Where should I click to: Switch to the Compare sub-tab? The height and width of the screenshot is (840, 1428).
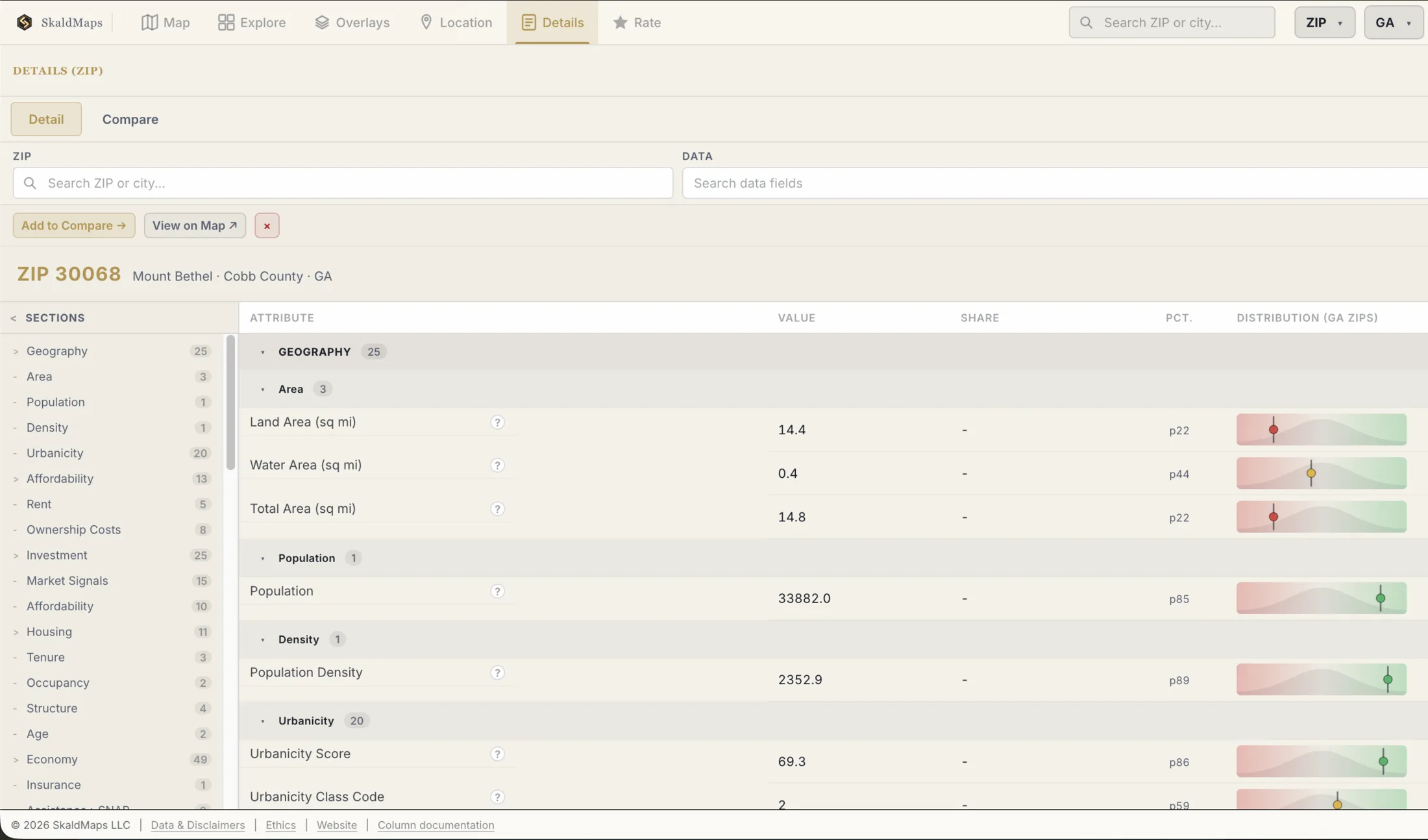click(x=130, y=119)
